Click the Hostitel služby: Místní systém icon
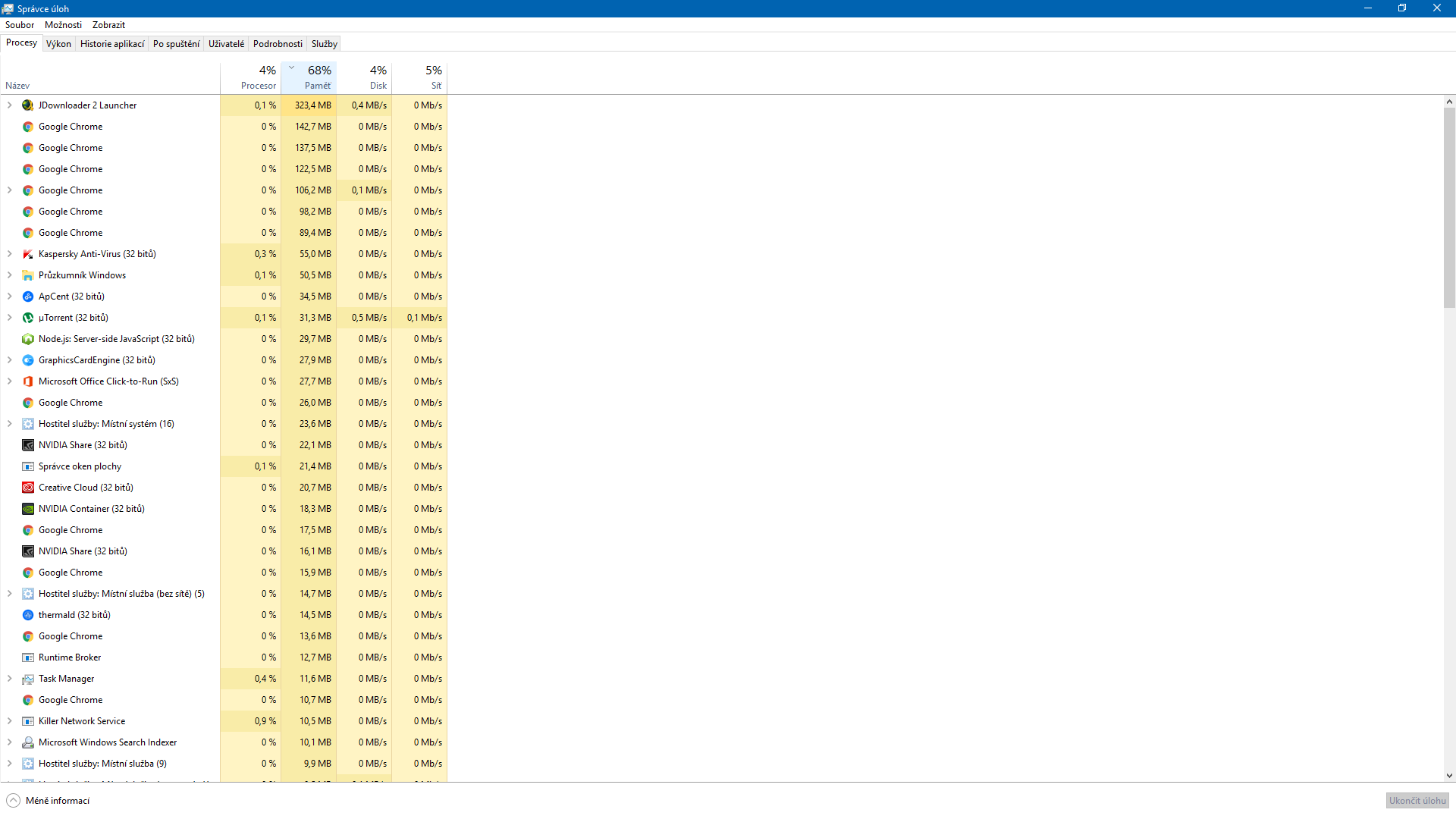 tap(28, 424)
